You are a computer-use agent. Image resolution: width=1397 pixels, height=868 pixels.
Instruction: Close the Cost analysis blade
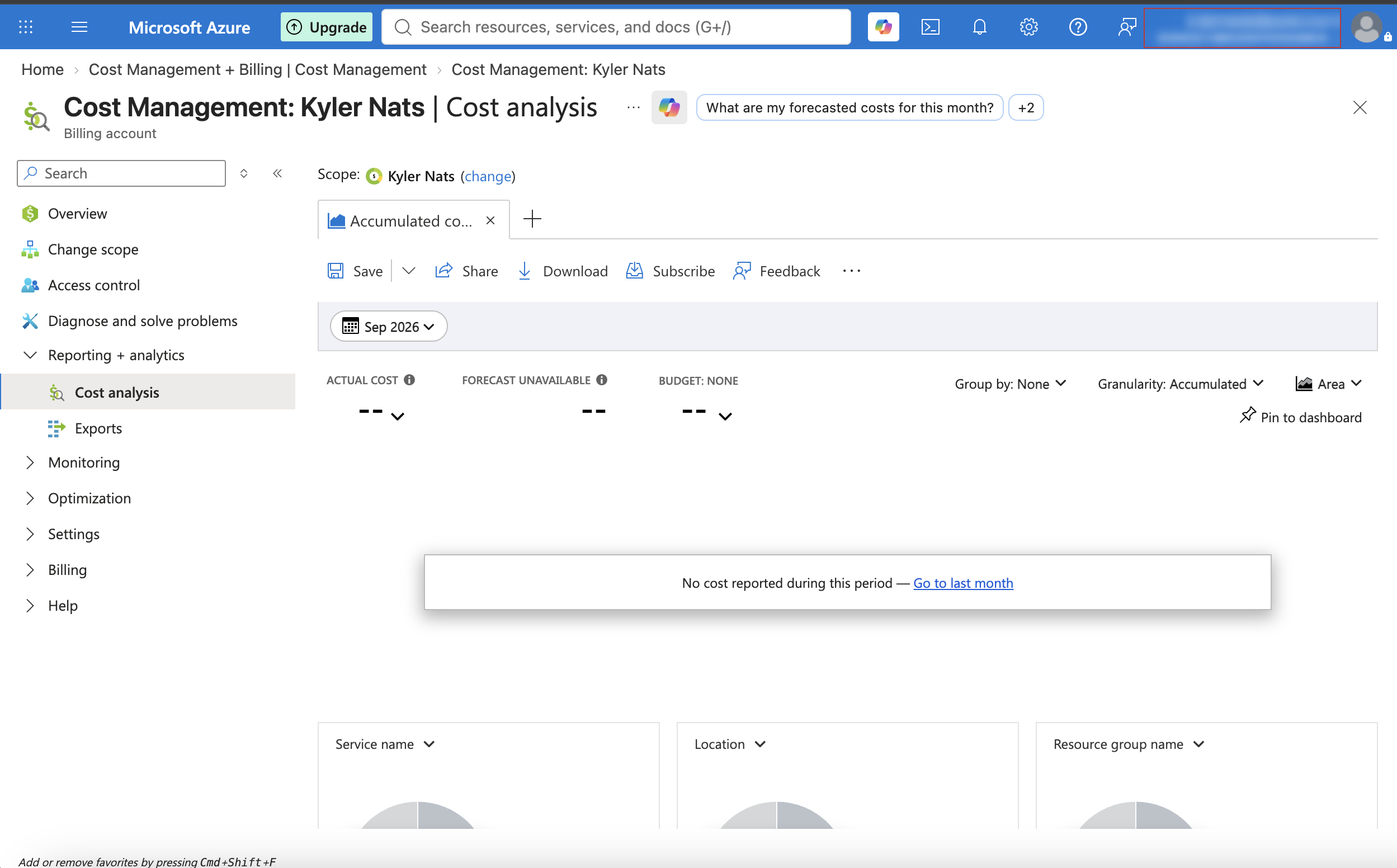click(1359, 107)
